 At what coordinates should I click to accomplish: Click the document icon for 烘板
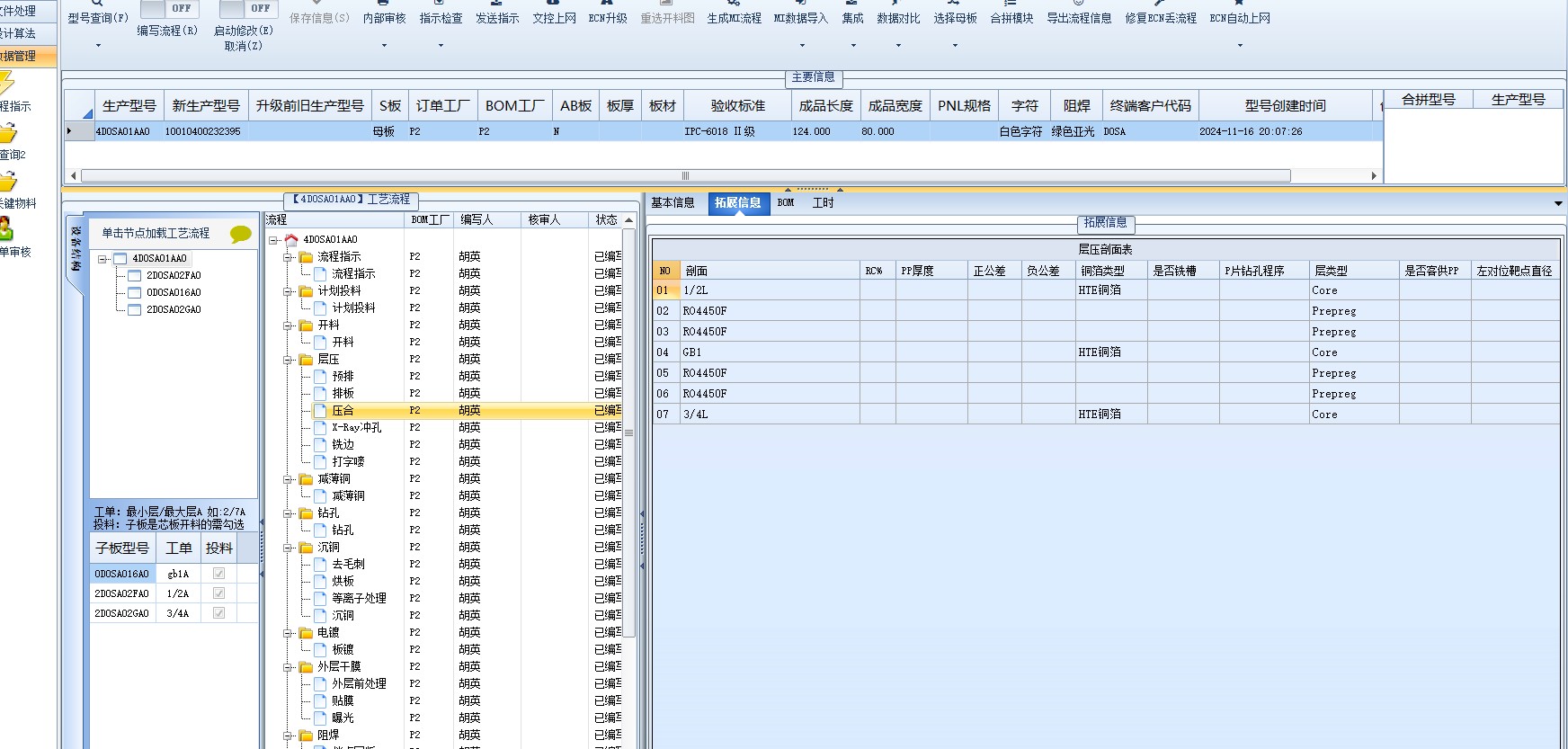(x=320, y=581)
